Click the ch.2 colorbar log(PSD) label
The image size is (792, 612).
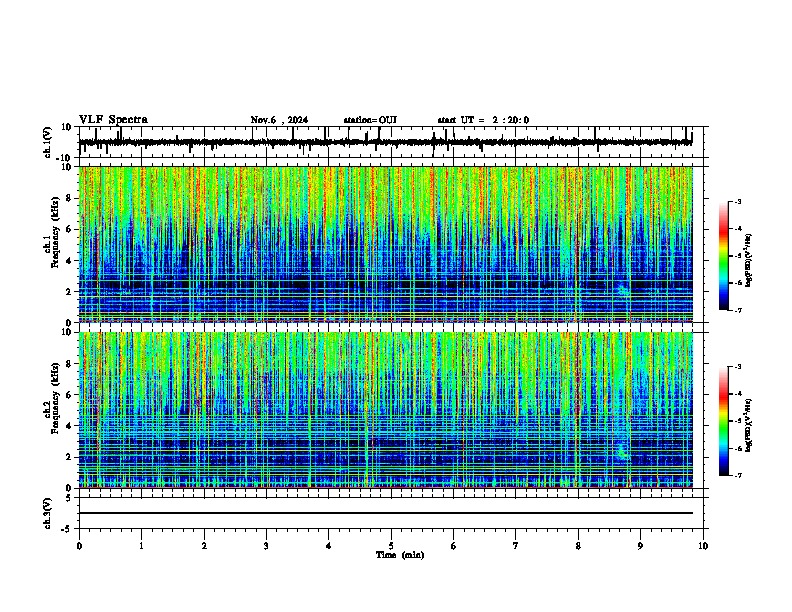coord(748,425)
